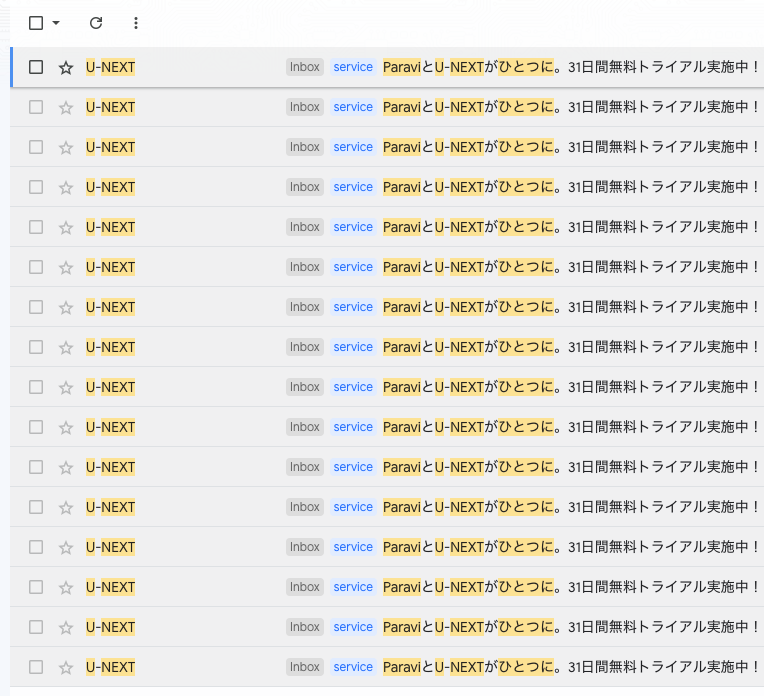Click the service label on sixth email

coord(353,267)
